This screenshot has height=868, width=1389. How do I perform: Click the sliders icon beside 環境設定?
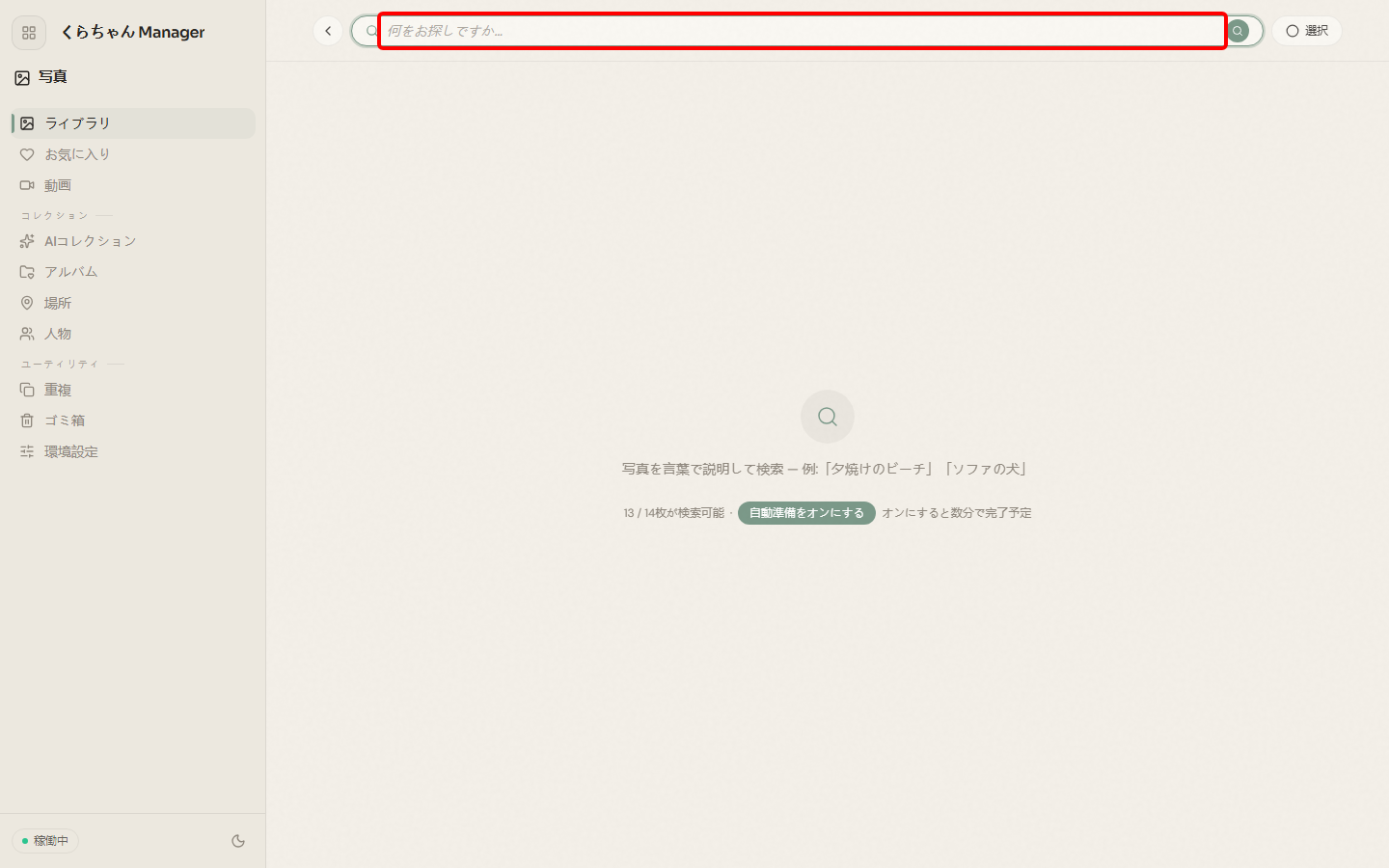tap(27, 451)
